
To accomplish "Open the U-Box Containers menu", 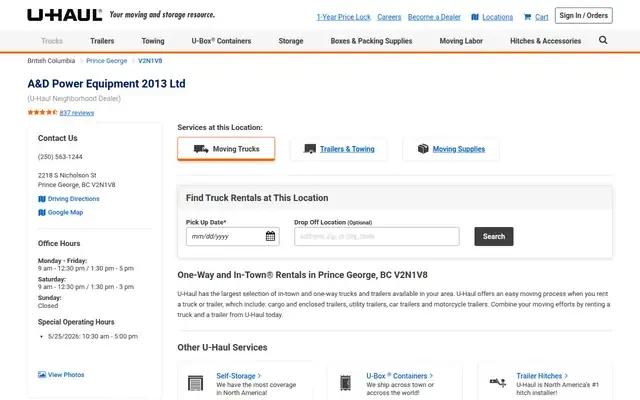I will (221, 41).
